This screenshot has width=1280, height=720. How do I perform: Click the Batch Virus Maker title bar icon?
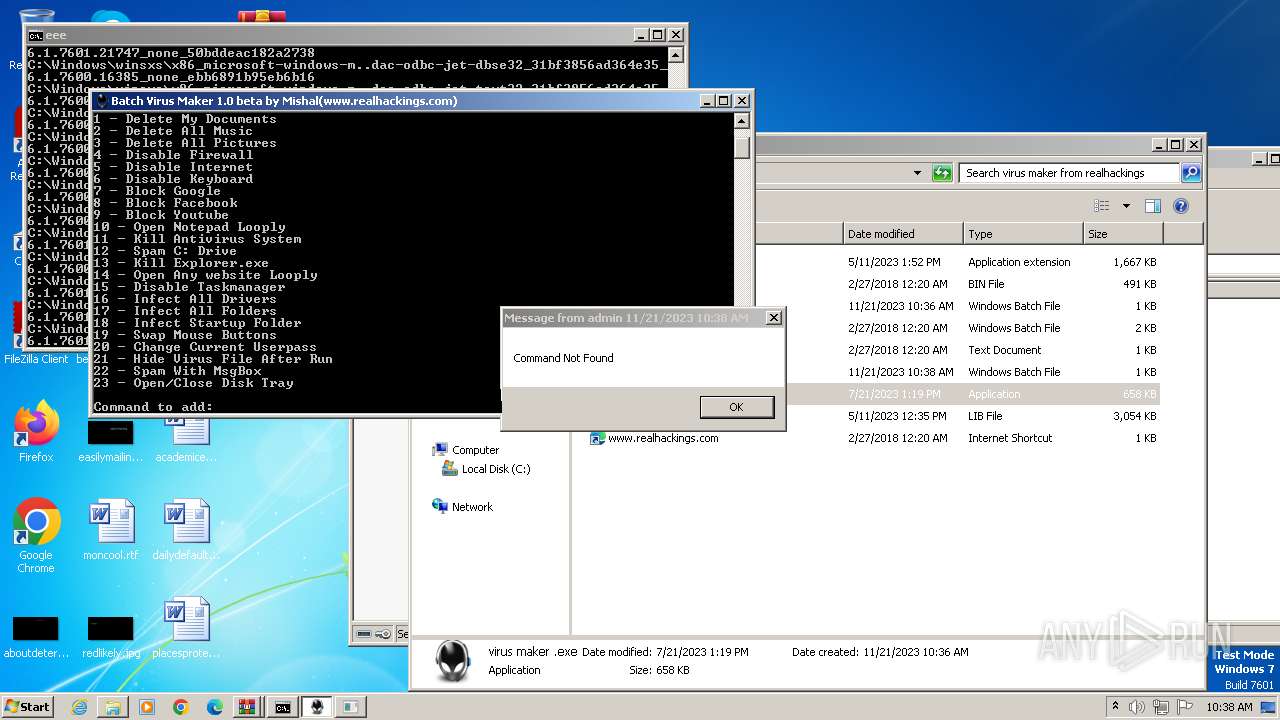tap(102, 101)
